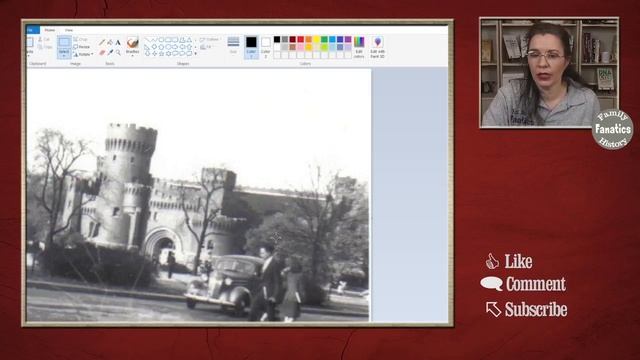Open the Rotate dropdown
This screenshot has width=640, height=360.
83,54
